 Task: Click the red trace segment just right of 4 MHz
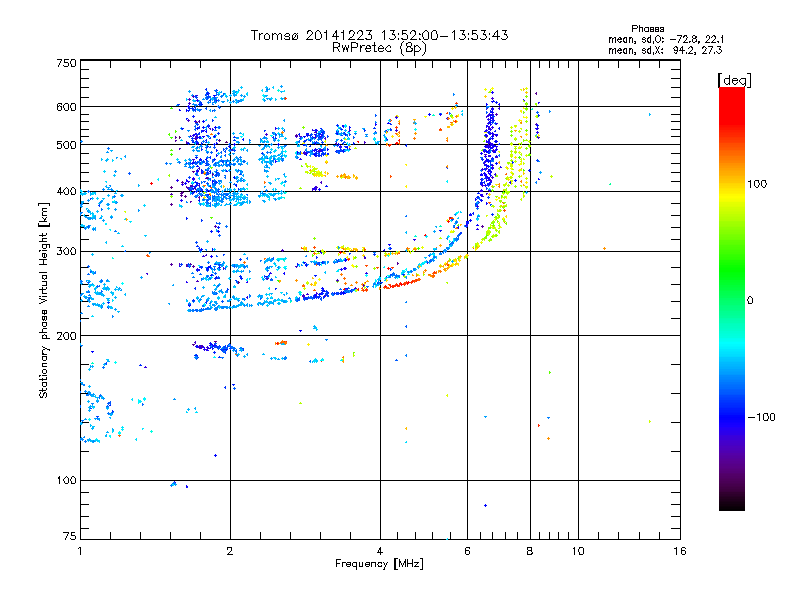402,283
